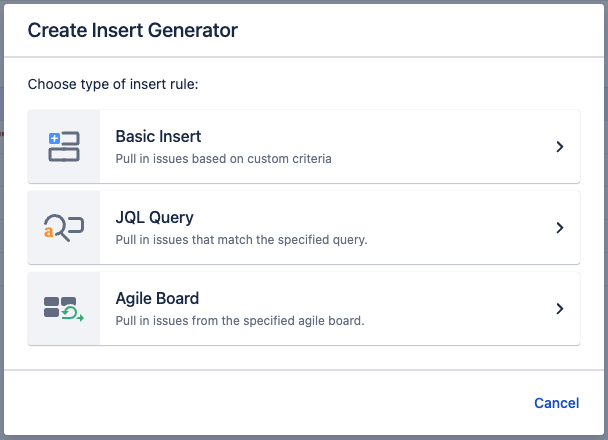Screen dimensions: 608x440
Task: Expand Agile Board via its chevron
Action: coord(560,309)
